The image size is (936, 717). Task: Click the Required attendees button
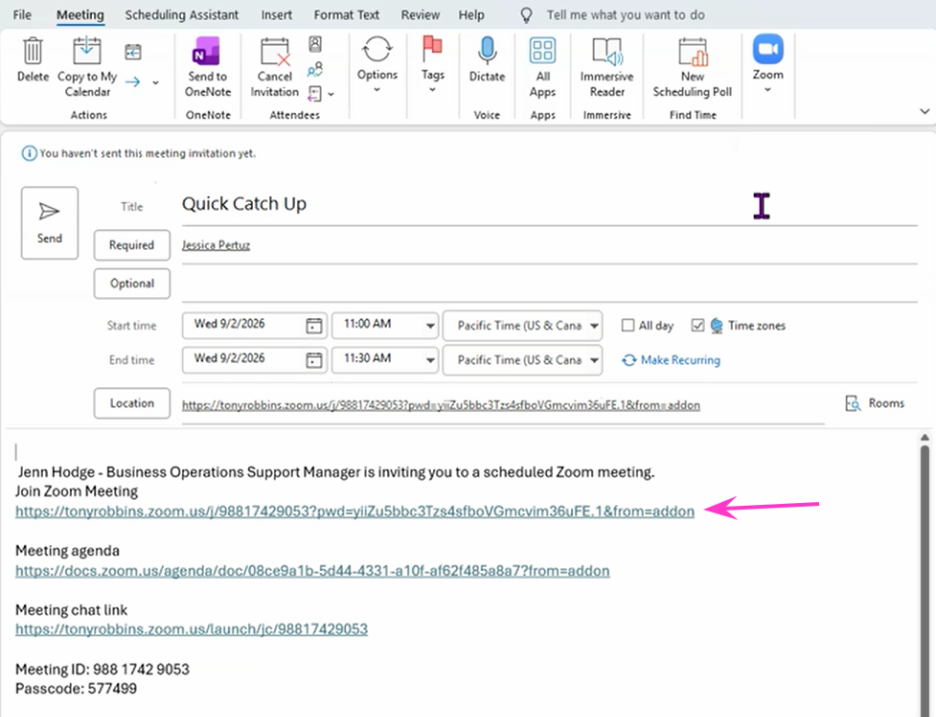132,245
